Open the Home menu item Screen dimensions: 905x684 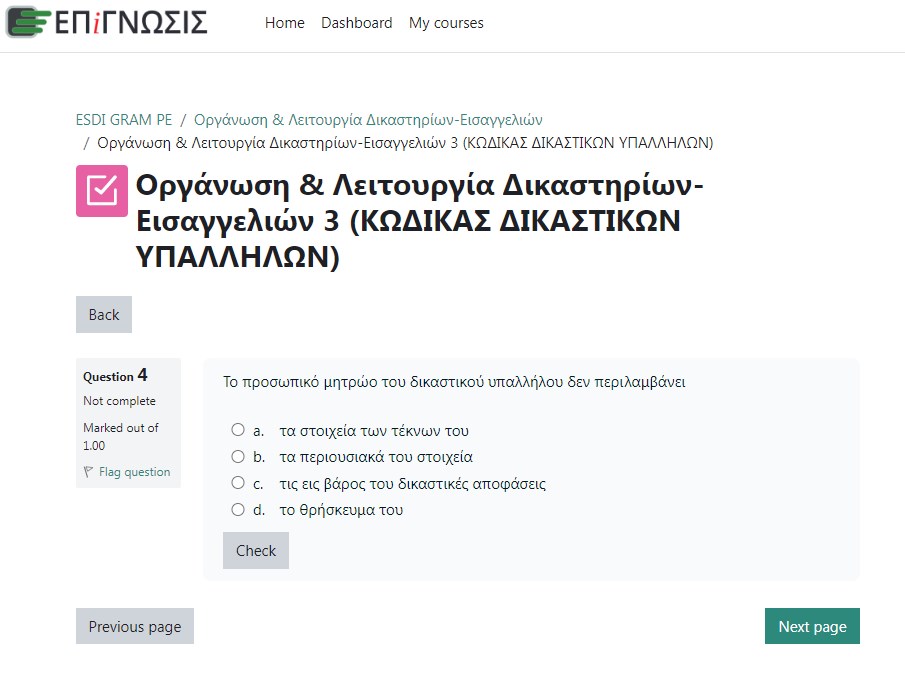[285, 23]
